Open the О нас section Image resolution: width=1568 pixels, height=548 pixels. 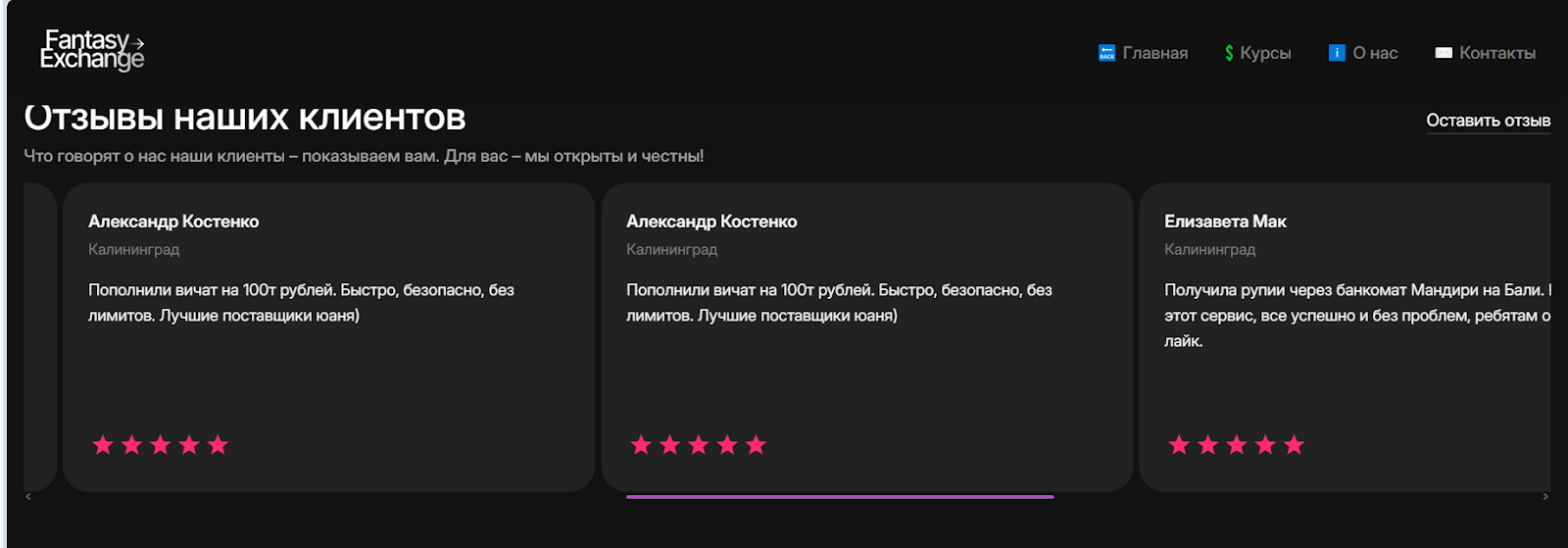[x=1375, y=53]
